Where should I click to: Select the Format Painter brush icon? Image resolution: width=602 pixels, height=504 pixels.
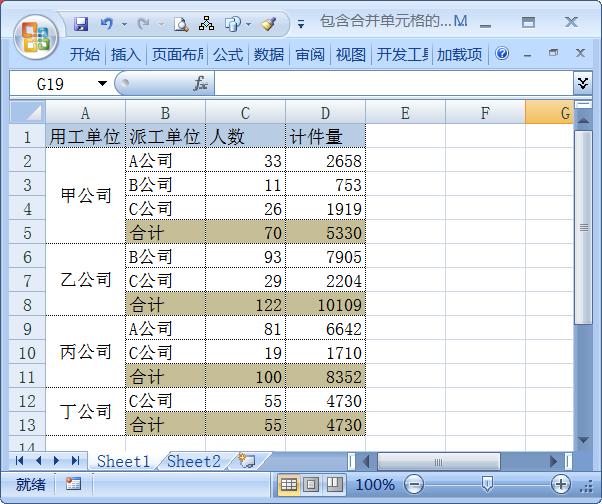[269, 24]
